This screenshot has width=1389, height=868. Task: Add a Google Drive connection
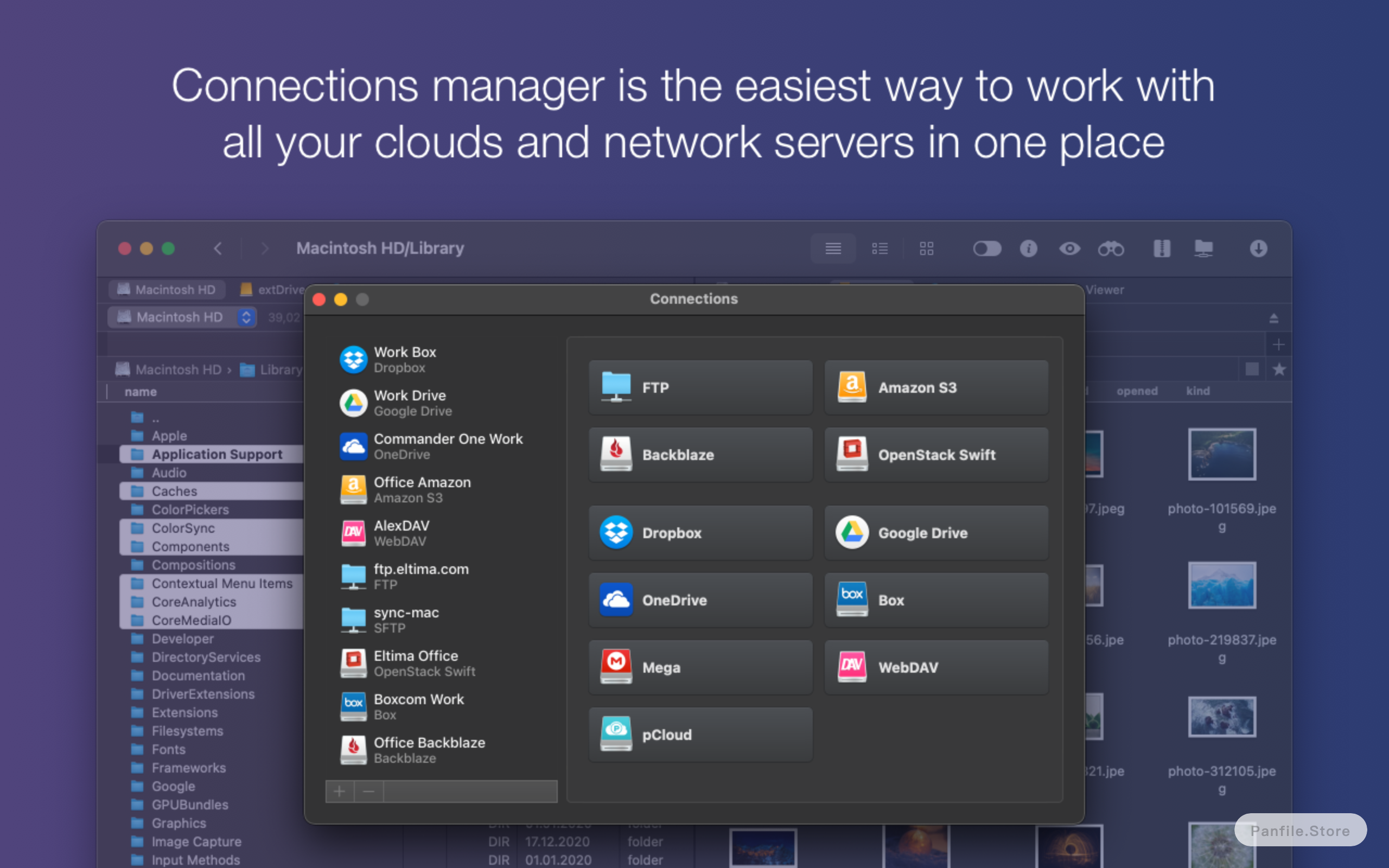click(x=936, y=533)
